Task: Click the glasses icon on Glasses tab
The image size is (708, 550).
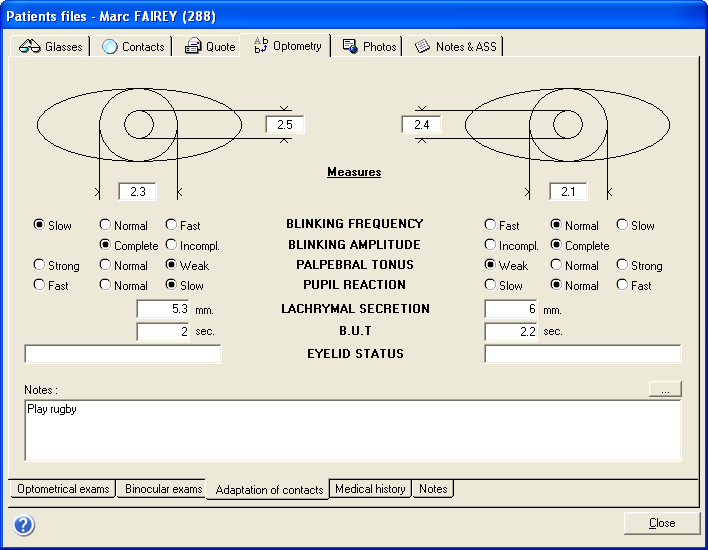Action: [30, 47]
